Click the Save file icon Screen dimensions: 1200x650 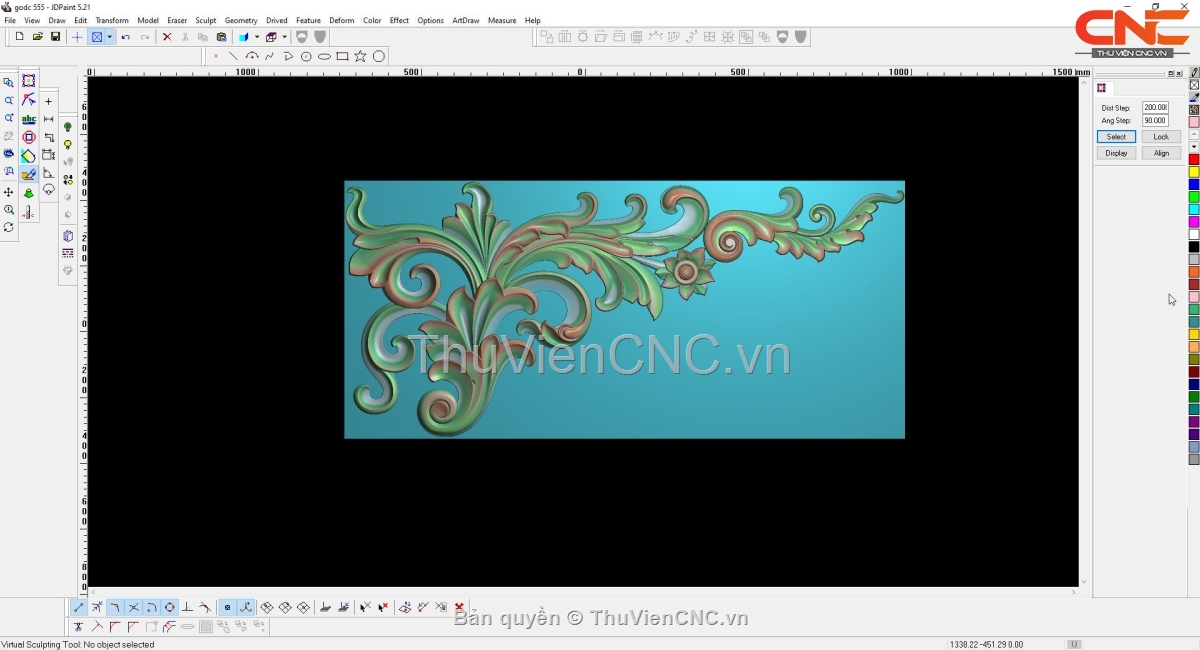pyautogui.click(x=55, y=37)
